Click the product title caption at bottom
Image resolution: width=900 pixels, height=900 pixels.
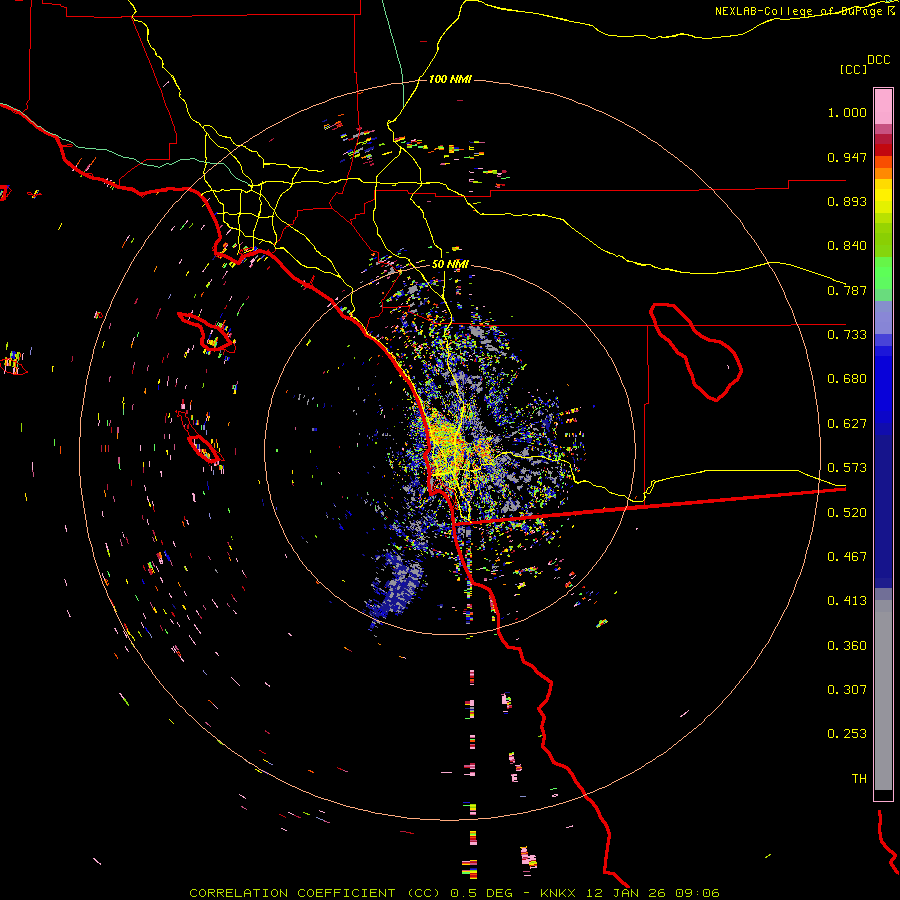(x=454, y=893)
